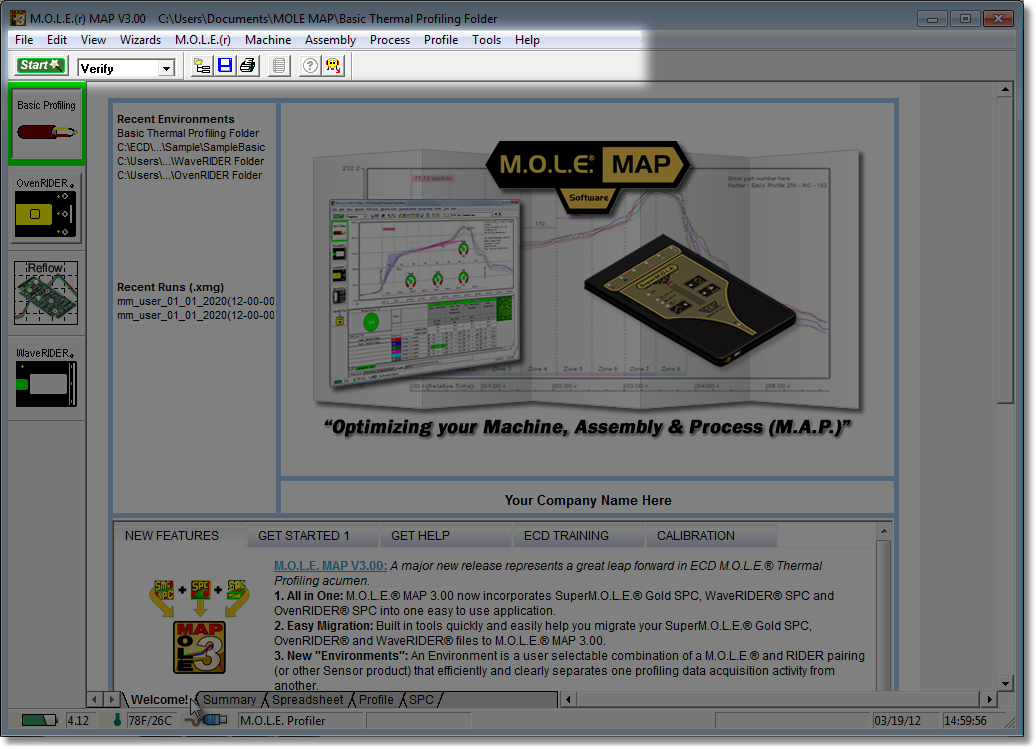Click Your Company Name Here banner
Screen dimensions: 1036x749
point(588,500)
